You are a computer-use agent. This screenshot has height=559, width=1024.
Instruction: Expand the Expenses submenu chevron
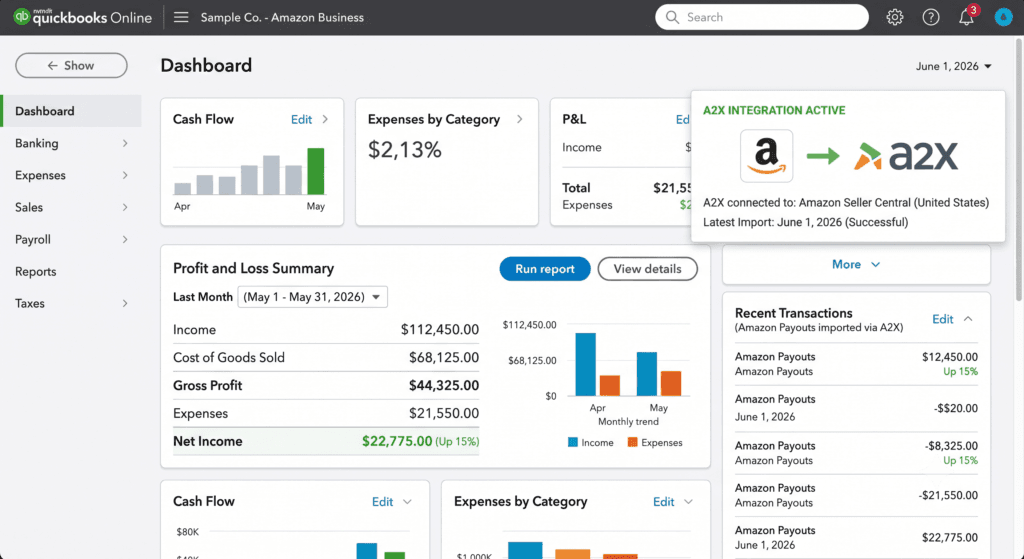tap(125, 175)
